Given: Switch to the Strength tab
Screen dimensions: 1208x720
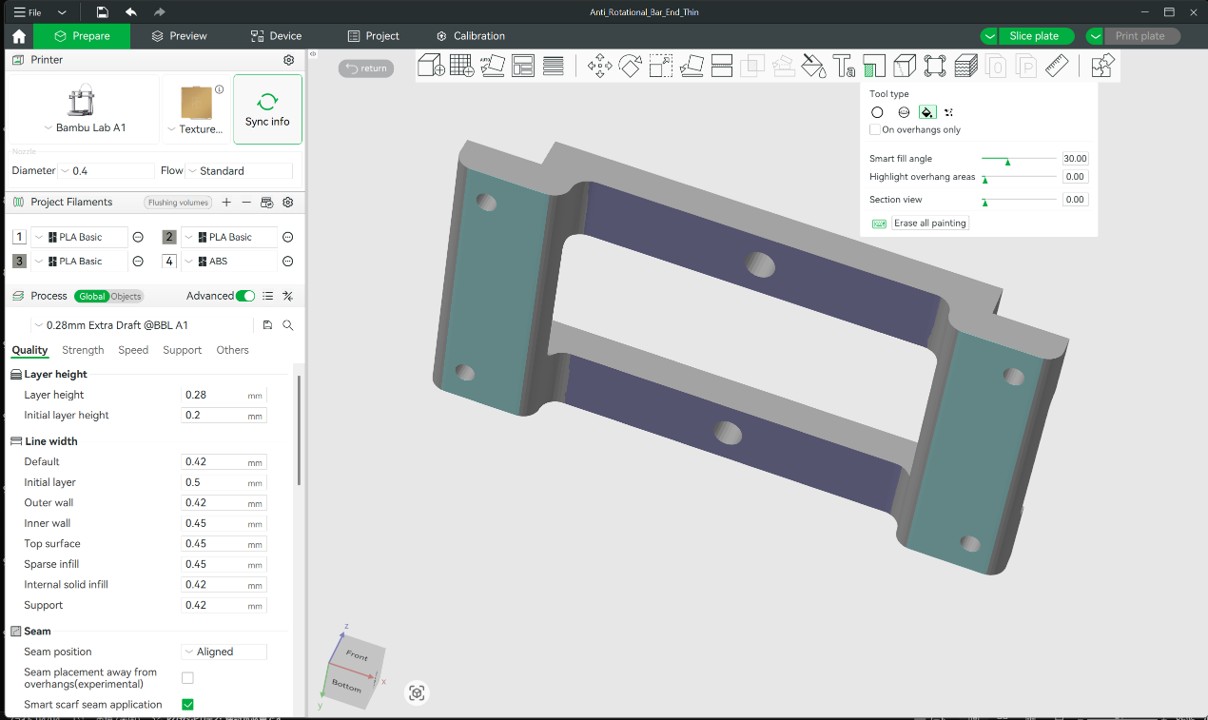Looking at the screenshot, I should [82, 350].
